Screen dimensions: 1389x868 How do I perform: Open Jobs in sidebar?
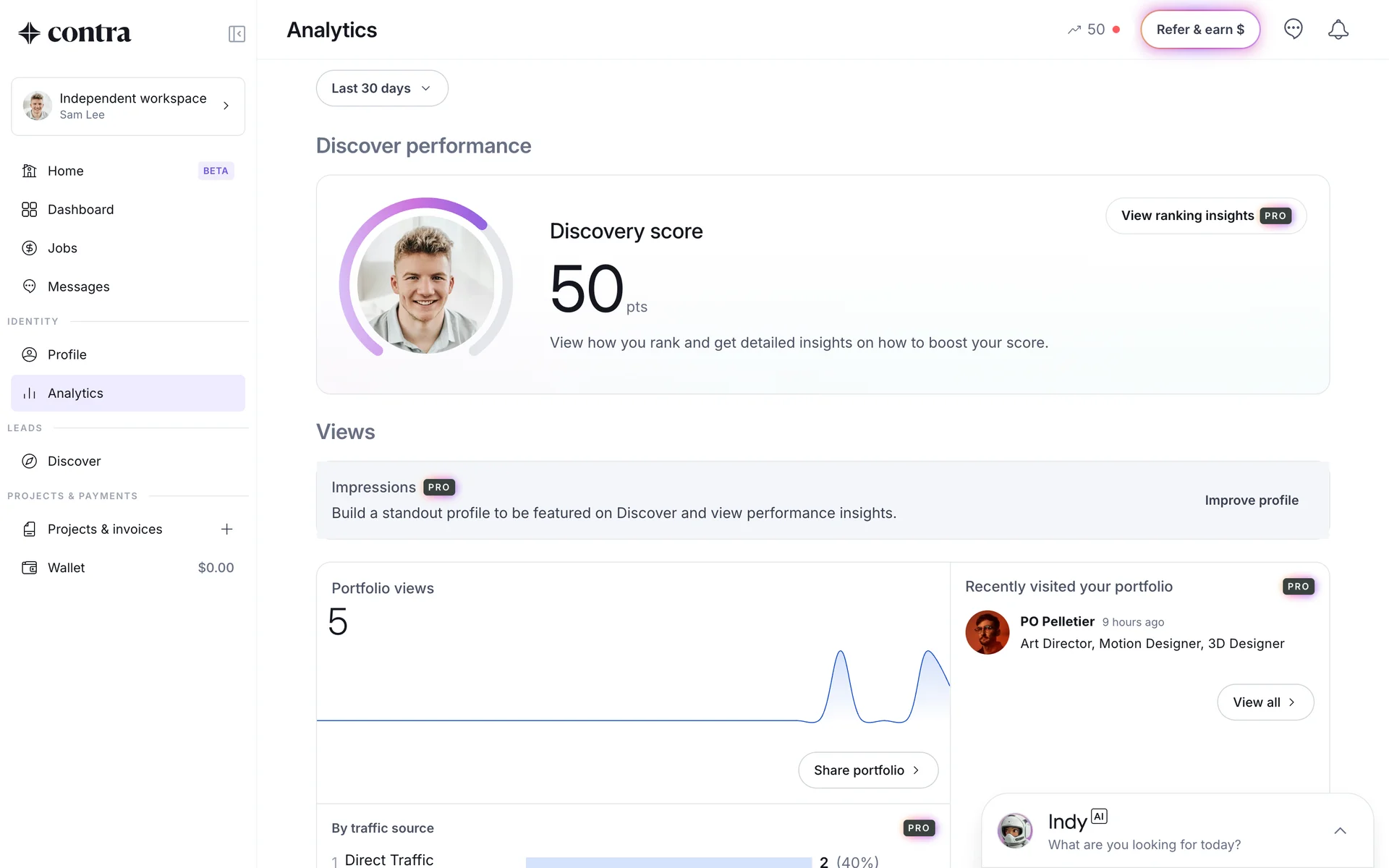click(62, 248)
